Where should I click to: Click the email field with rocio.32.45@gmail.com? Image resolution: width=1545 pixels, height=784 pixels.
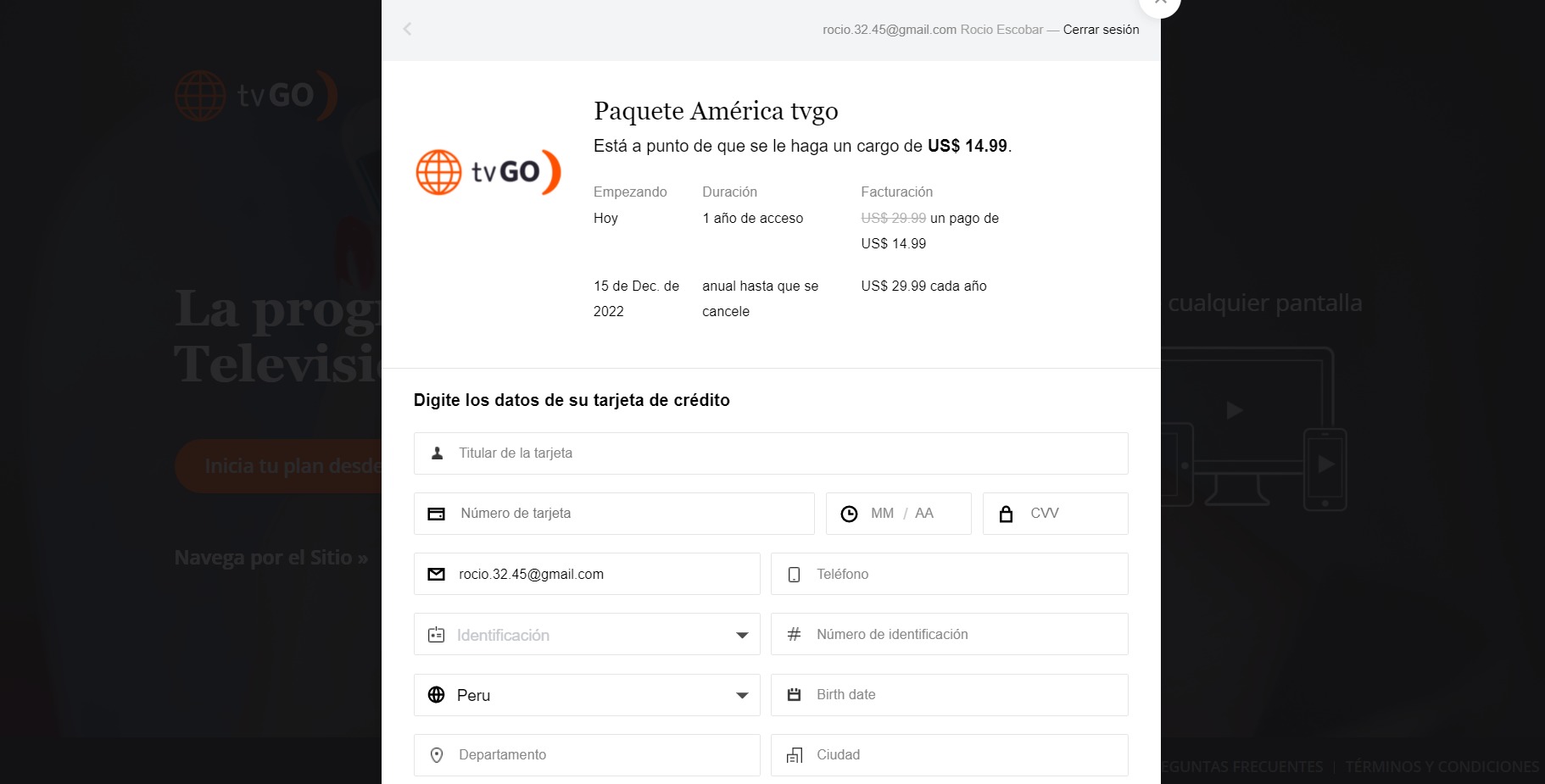587,574
